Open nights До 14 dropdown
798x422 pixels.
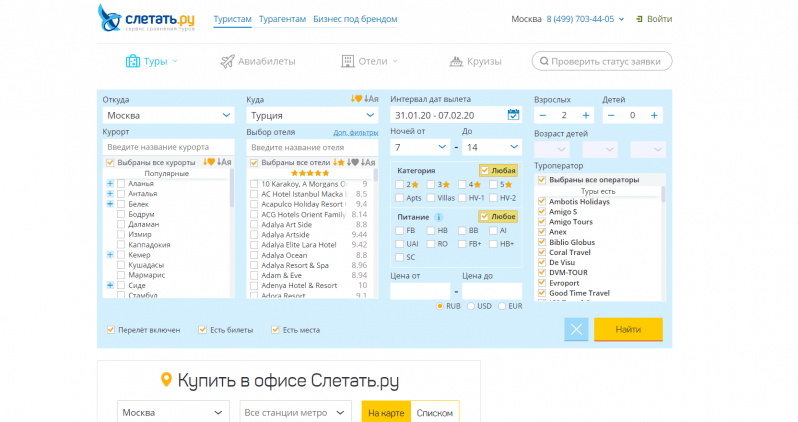[492, 147]
